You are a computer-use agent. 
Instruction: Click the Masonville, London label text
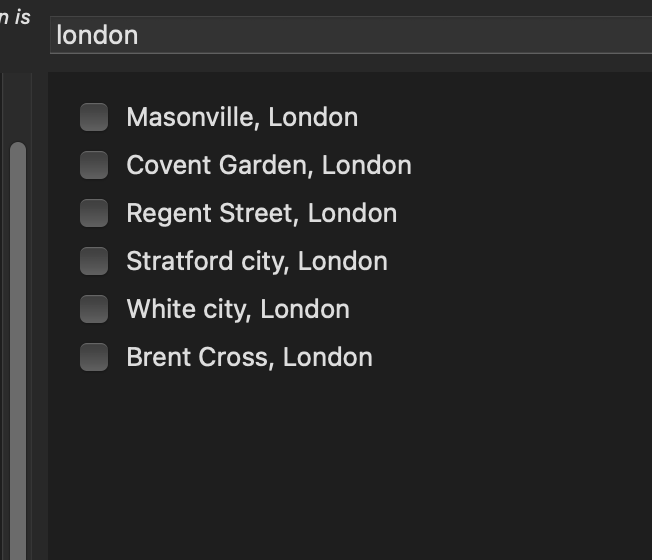click(x=242, y=117)
